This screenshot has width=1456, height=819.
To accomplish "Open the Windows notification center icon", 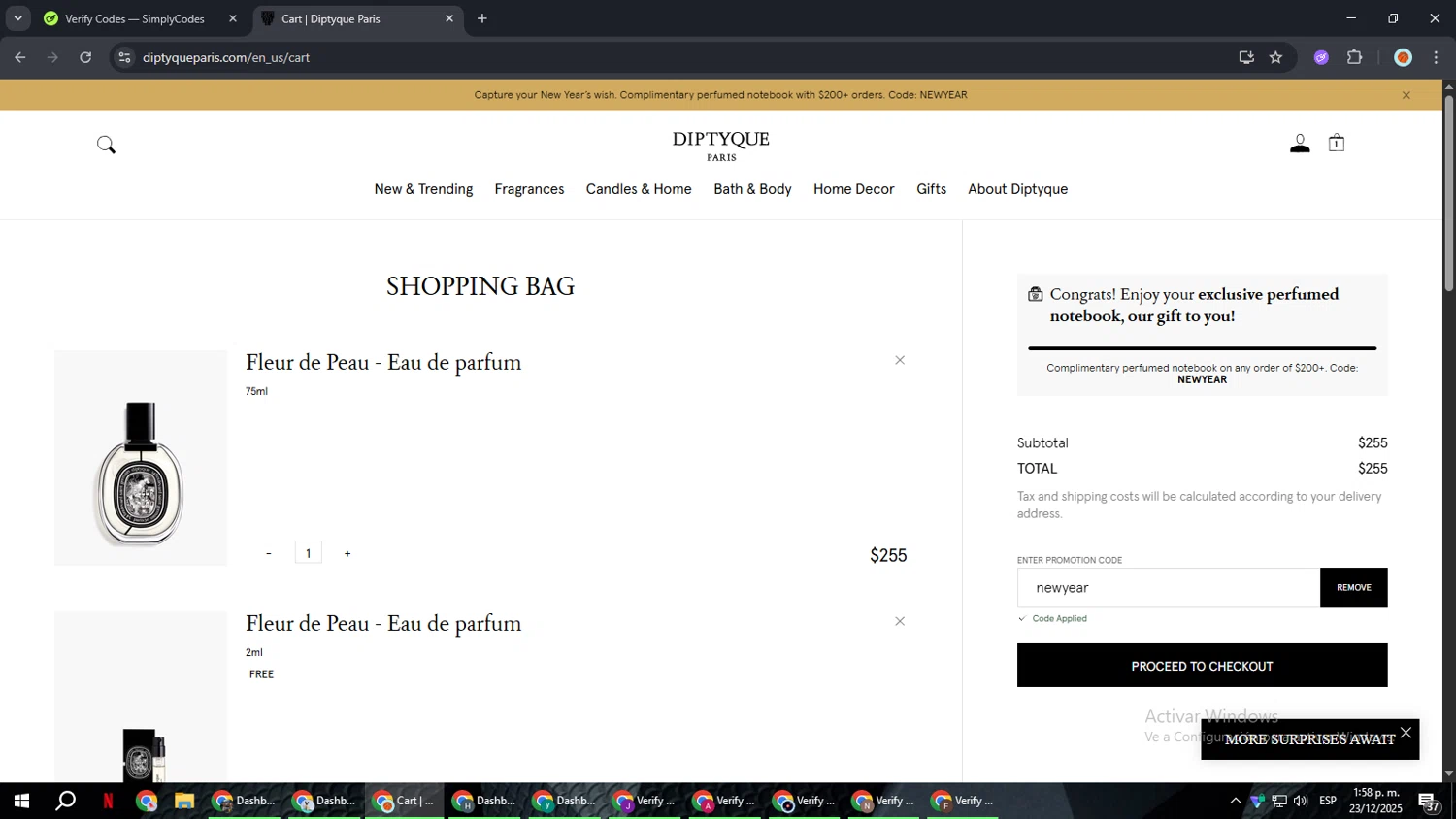I will (1429, 801).
